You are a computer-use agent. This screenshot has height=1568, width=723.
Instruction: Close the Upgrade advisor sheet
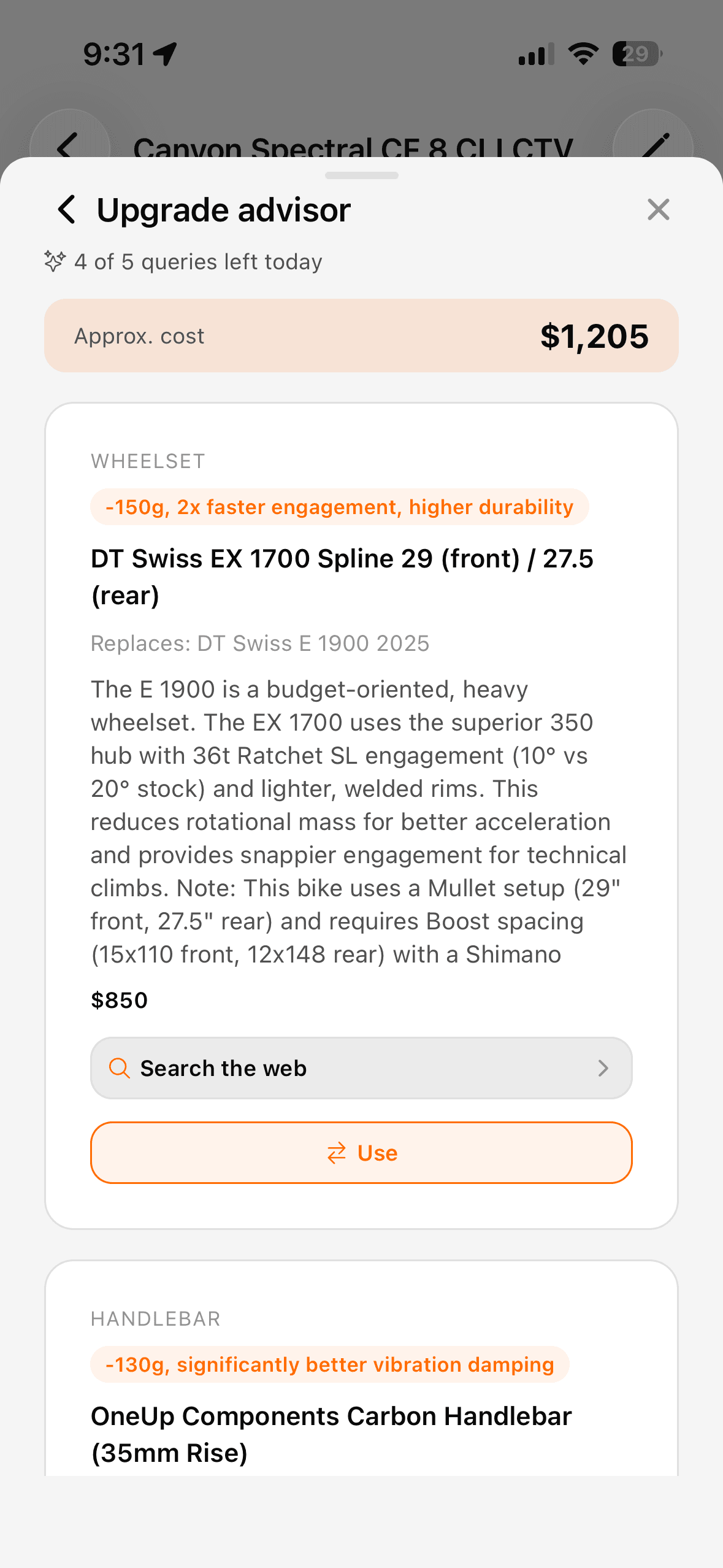point(658,210)
